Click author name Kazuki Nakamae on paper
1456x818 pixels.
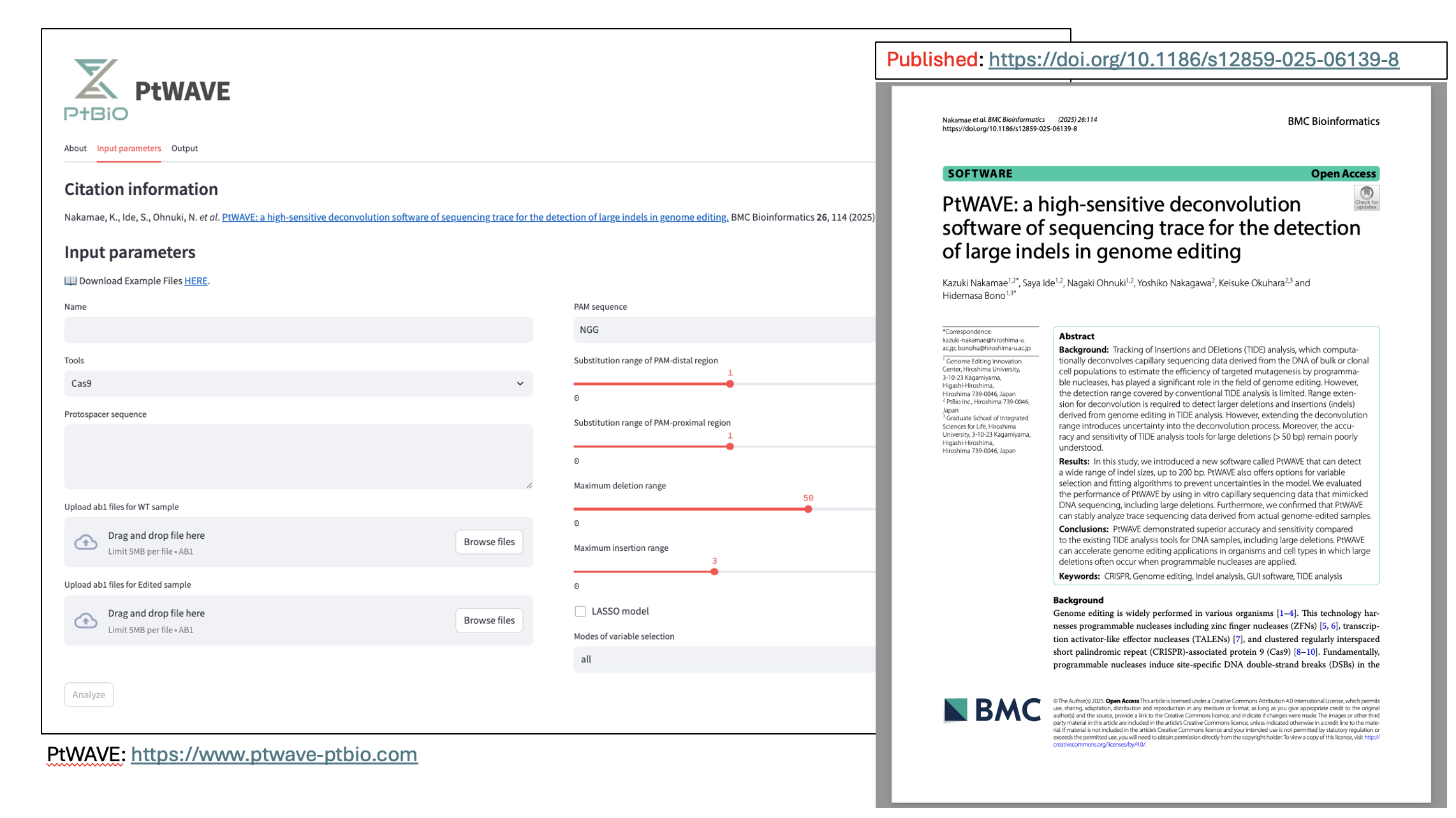[975, 283]
